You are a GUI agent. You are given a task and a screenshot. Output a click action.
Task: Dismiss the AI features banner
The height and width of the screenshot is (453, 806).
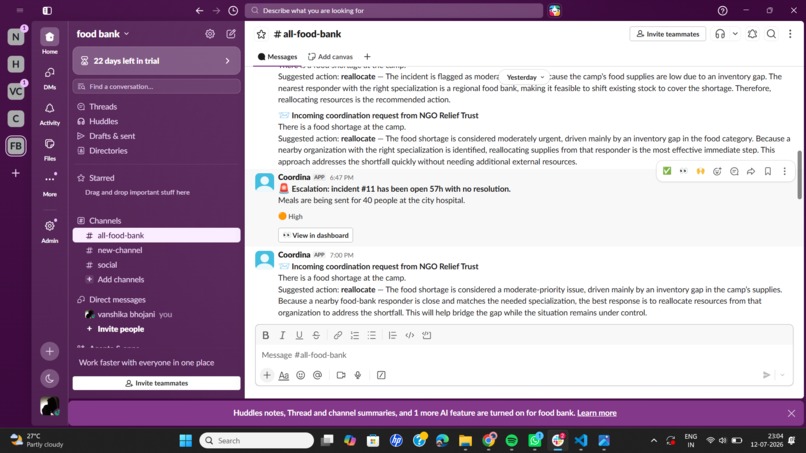(791, 413)
